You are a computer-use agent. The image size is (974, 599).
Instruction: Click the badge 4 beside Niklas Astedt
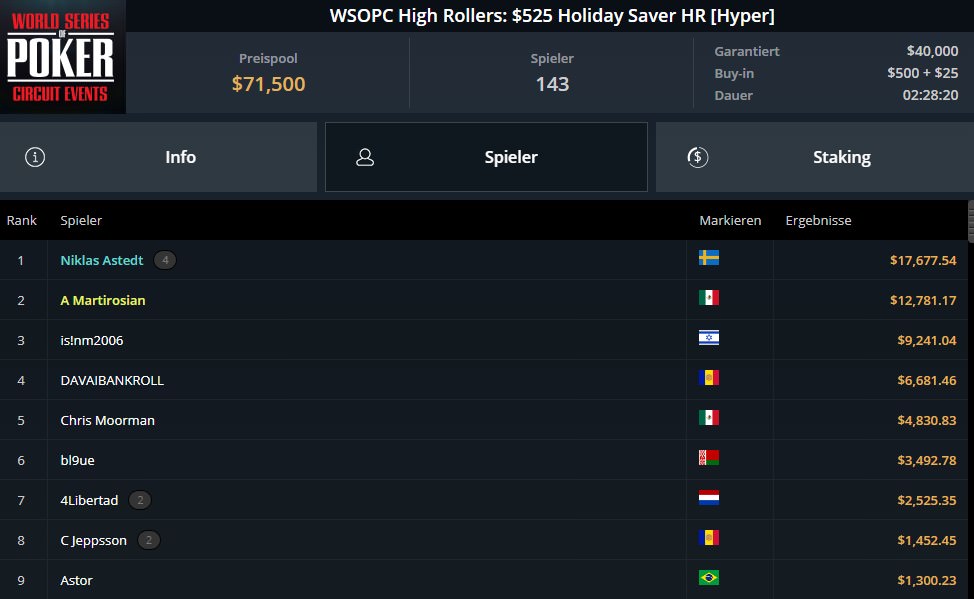point(165,260)
